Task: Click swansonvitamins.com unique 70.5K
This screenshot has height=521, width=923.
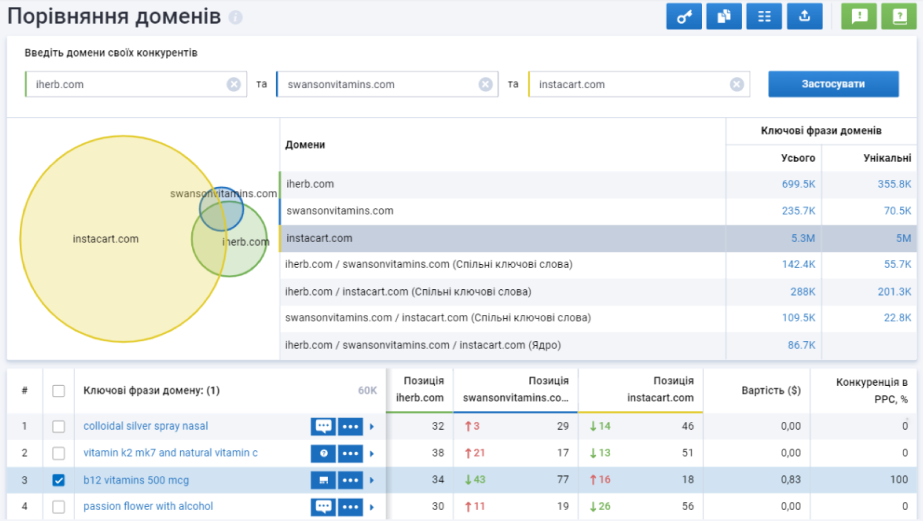Action: click(897, 211)
